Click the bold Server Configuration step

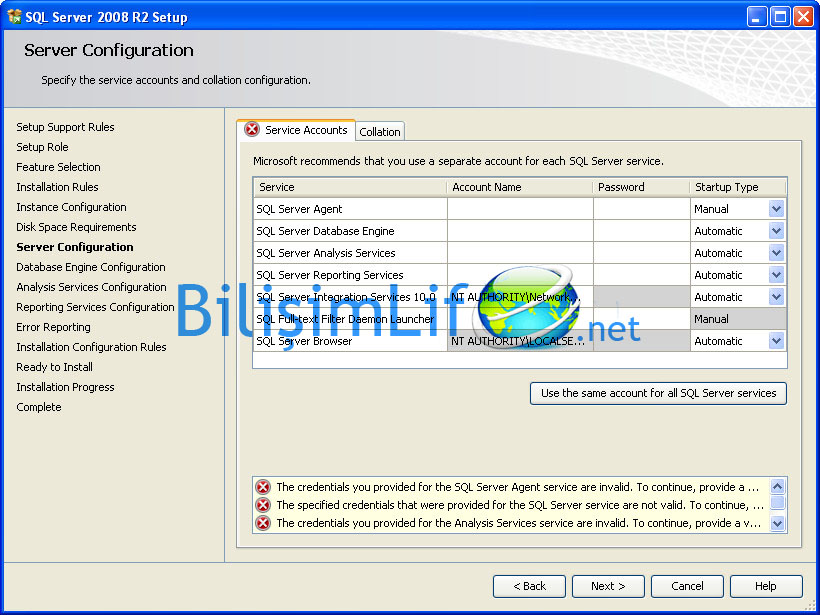pyautogui.click(x=75, y=247)
